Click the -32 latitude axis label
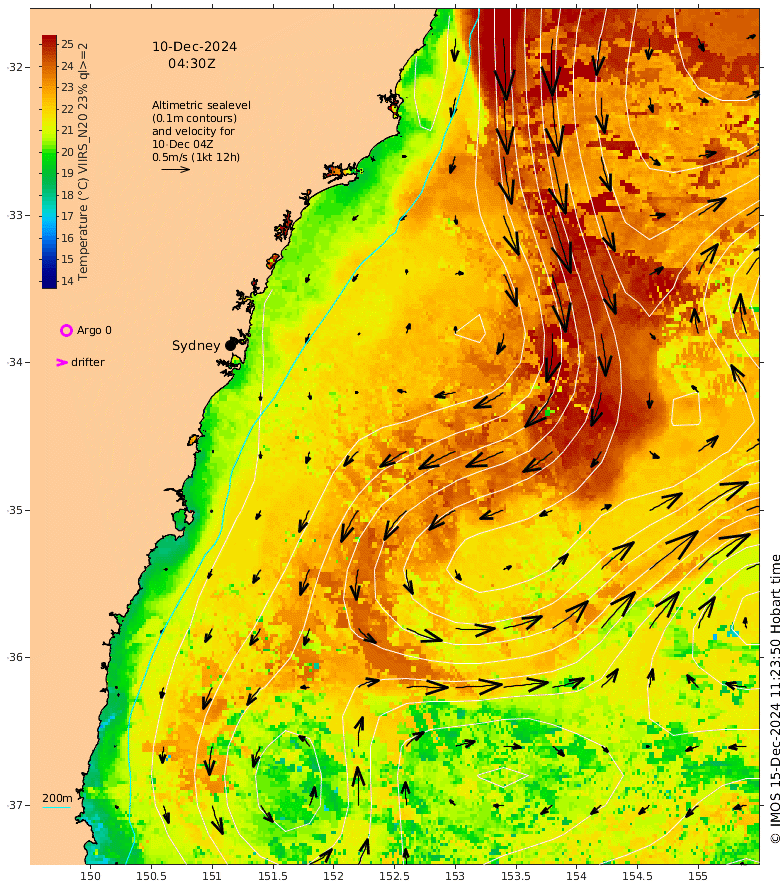Screen dimensions: 780x890 pos(16,67)
